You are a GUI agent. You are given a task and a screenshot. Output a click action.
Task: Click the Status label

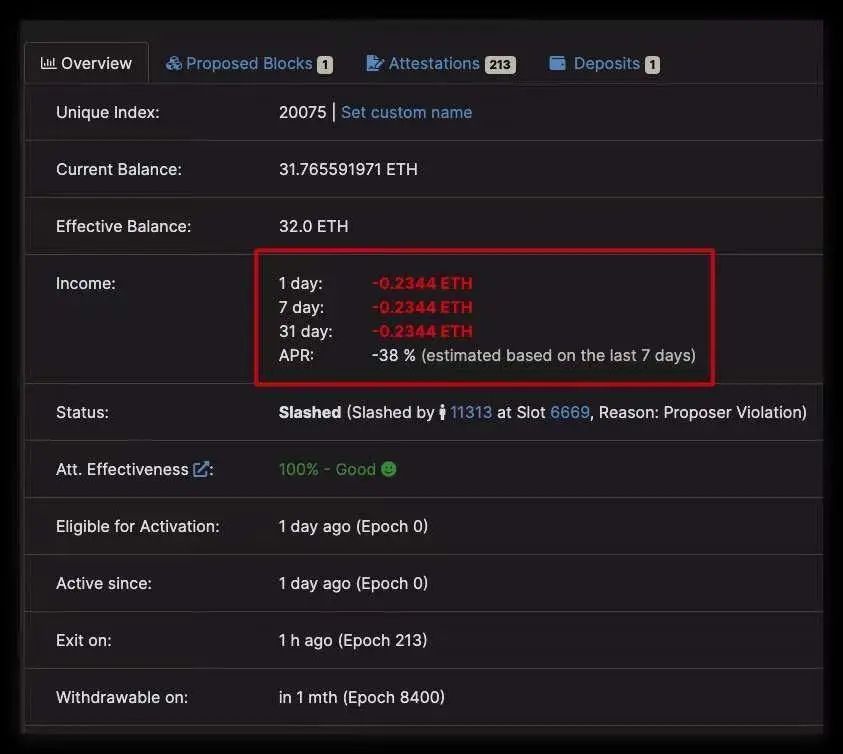click(x=82, y=412)
